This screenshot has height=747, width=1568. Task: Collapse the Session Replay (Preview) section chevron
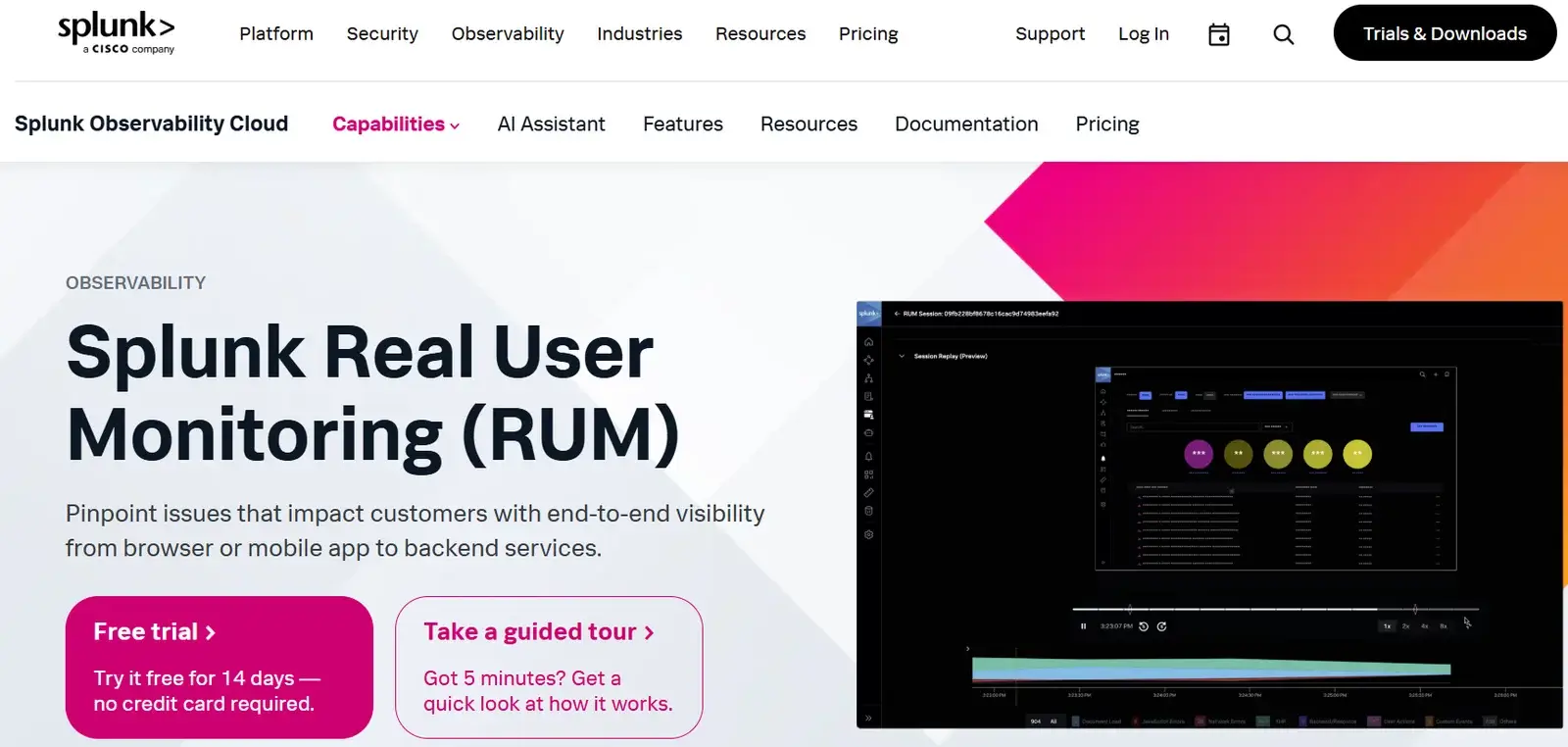coord(902,356)
